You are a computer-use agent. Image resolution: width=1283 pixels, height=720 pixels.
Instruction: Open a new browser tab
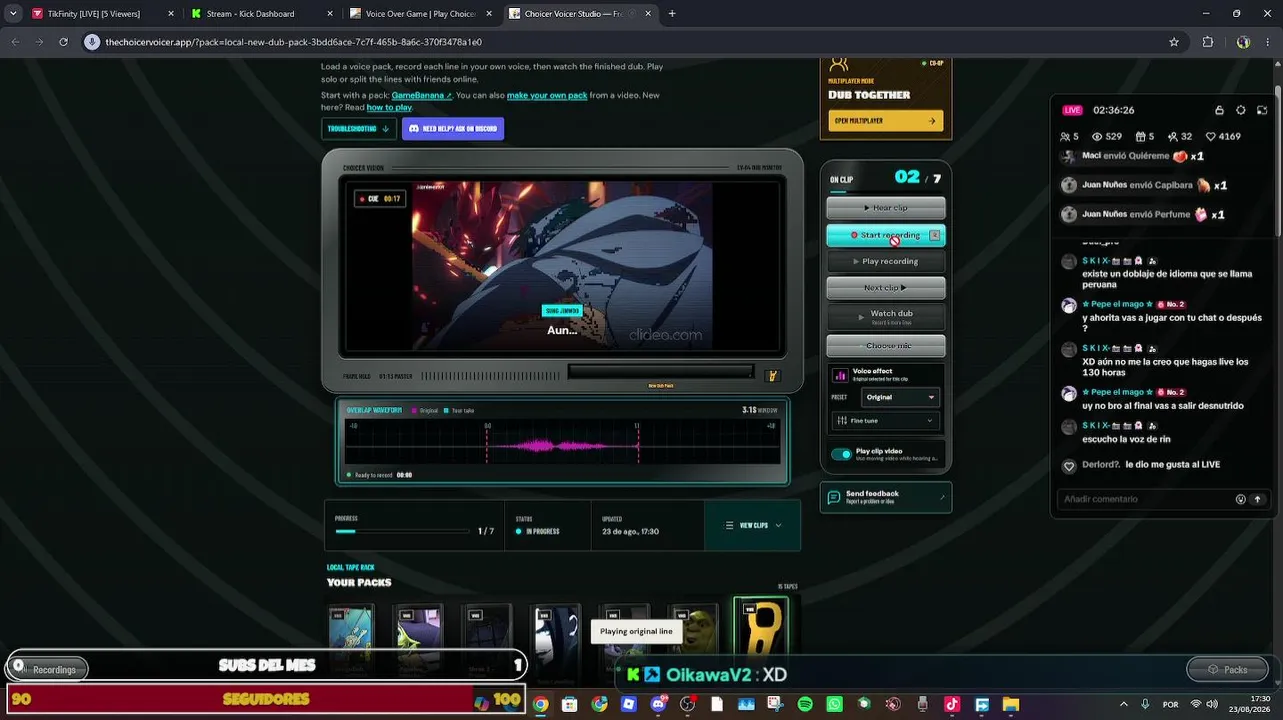pyautogui.click(x=672, y=14)
